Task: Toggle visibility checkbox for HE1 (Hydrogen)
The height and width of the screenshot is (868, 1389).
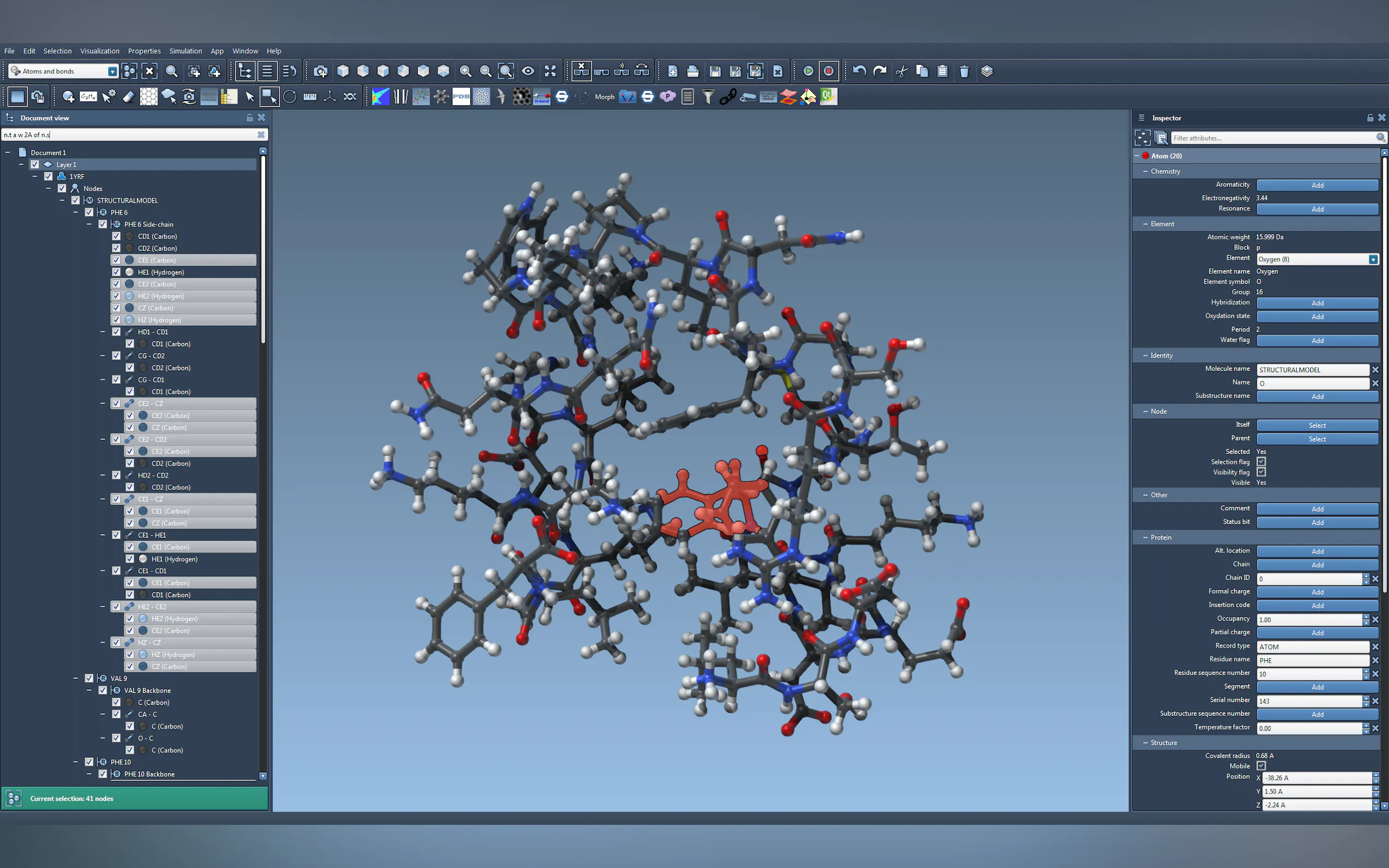Action: tap(116, 272)
